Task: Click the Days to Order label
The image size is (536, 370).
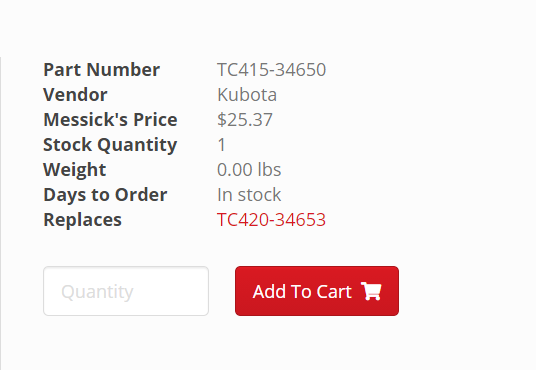Action: tap(105, 195)
